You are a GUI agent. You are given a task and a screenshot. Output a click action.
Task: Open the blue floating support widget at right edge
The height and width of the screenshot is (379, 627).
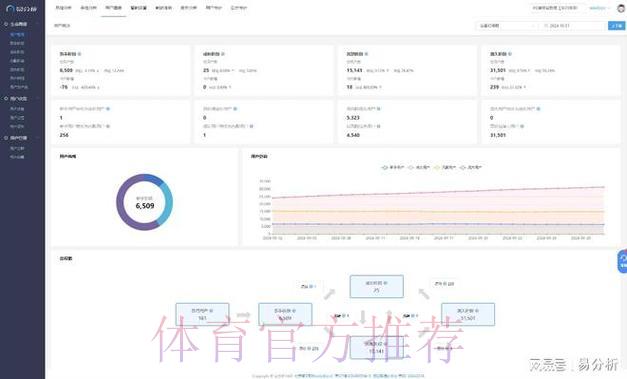(623, 261)
